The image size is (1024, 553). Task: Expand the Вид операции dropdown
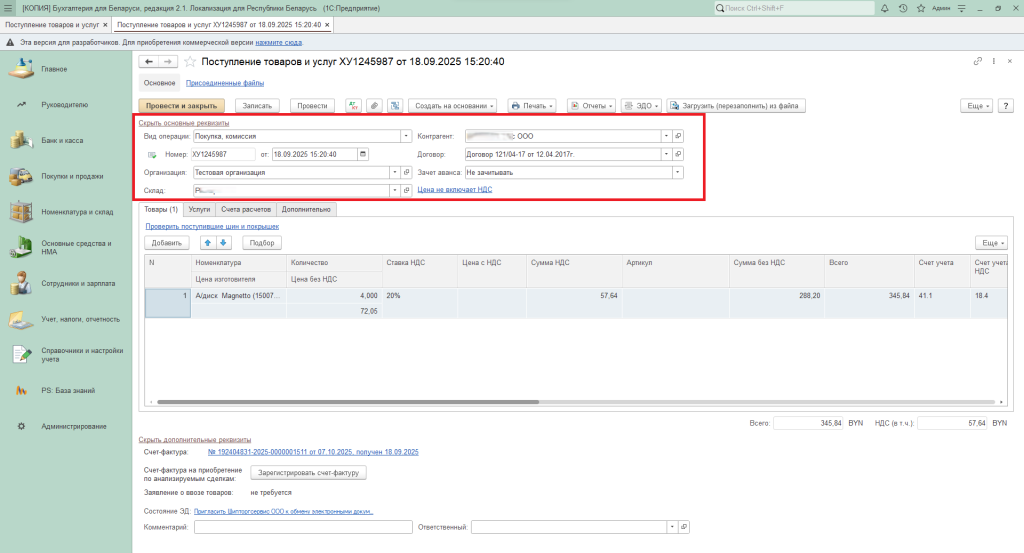406,136
